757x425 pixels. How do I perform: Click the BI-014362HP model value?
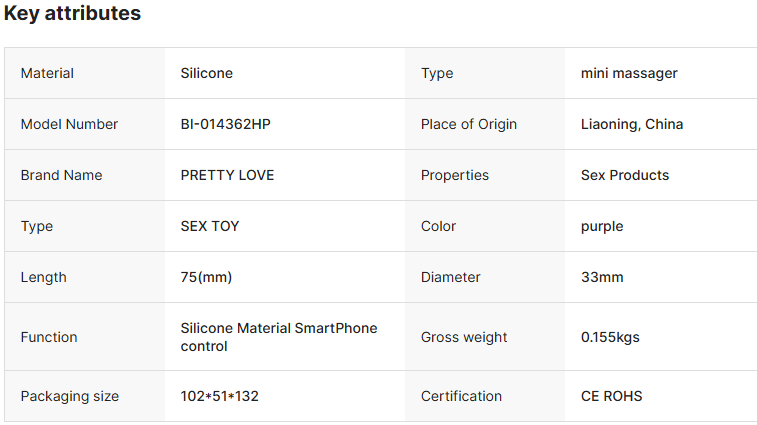coord(225,124)
